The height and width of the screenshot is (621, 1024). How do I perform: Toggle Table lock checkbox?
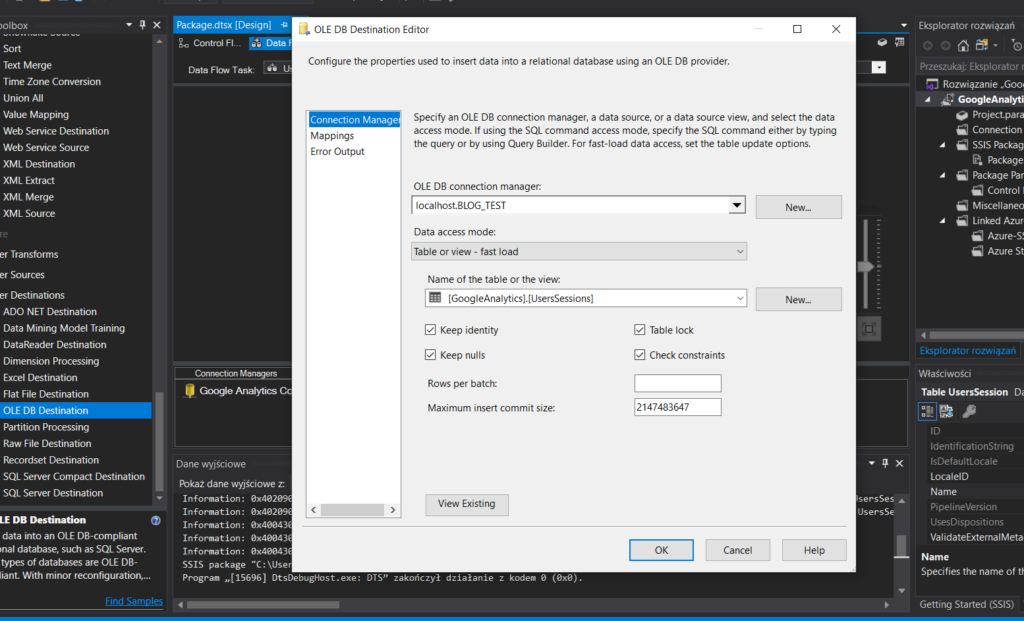(x=639, y=330)
